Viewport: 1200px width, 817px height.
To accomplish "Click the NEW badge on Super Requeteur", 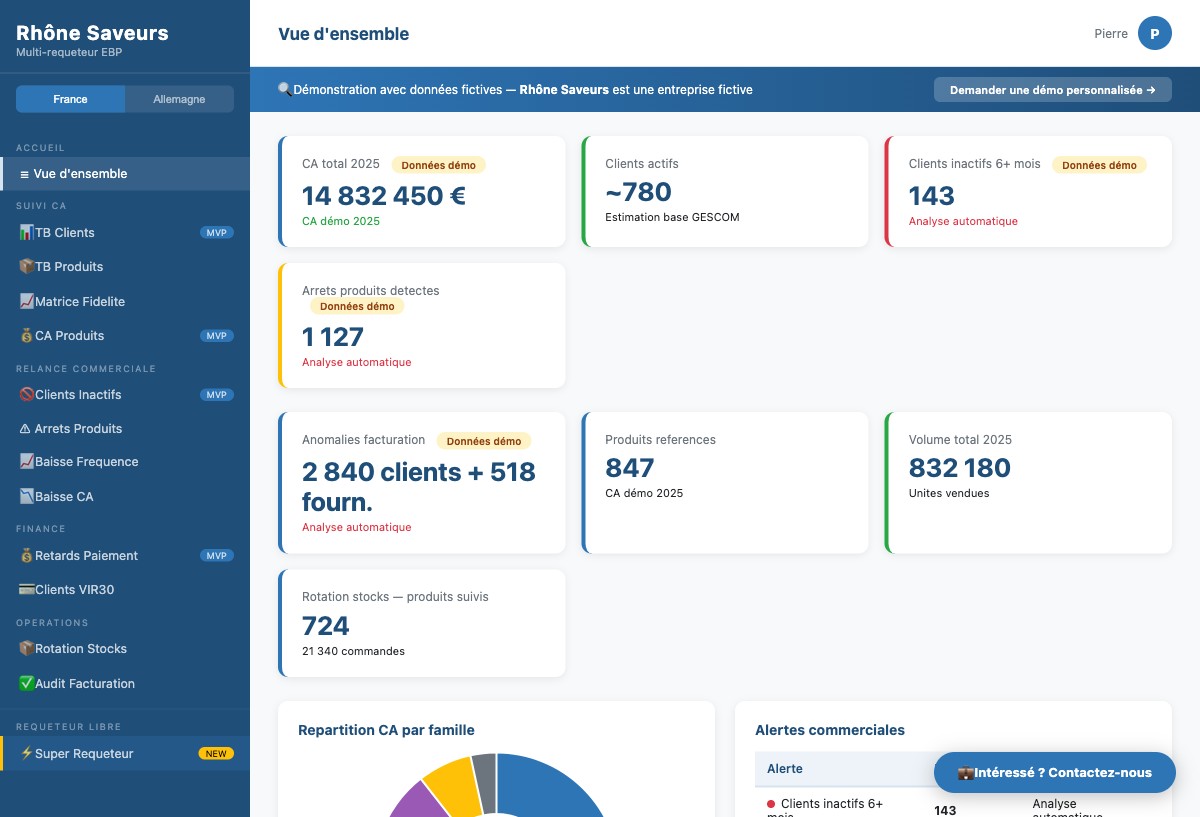I will pos(216,753).
